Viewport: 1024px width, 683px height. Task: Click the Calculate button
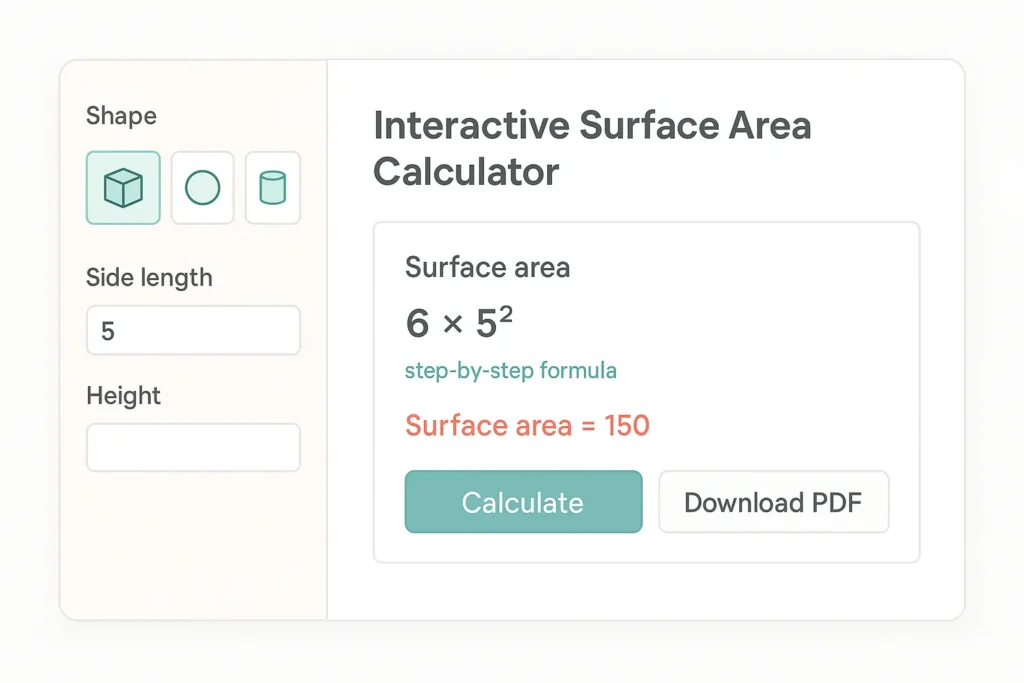click(x=523, y=502)
